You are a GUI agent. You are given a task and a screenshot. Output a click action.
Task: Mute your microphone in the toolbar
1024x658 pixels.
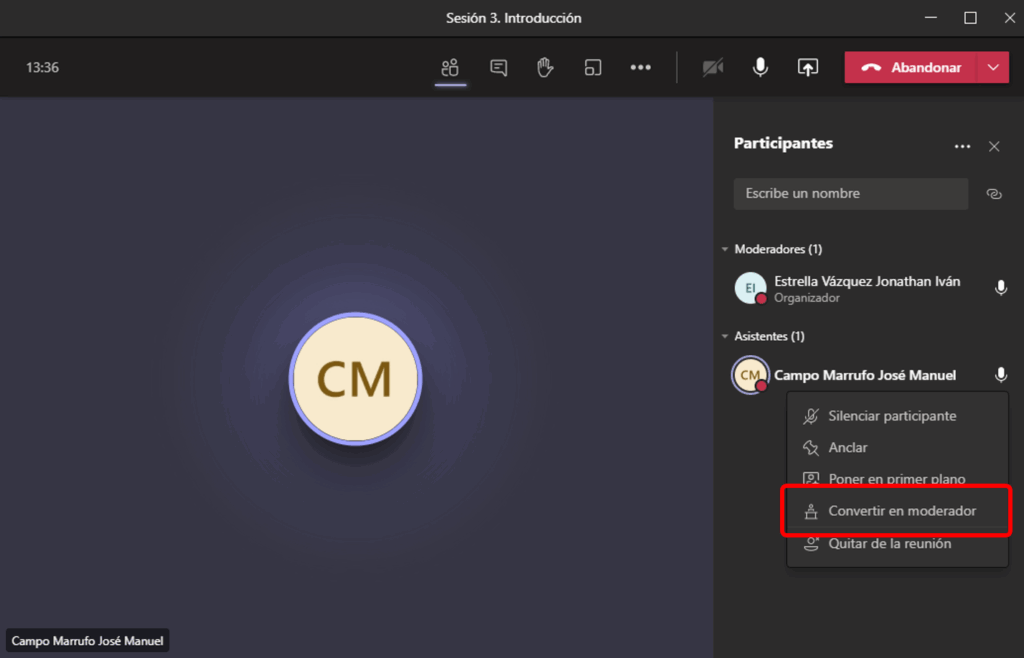click(x=760, y=68)
